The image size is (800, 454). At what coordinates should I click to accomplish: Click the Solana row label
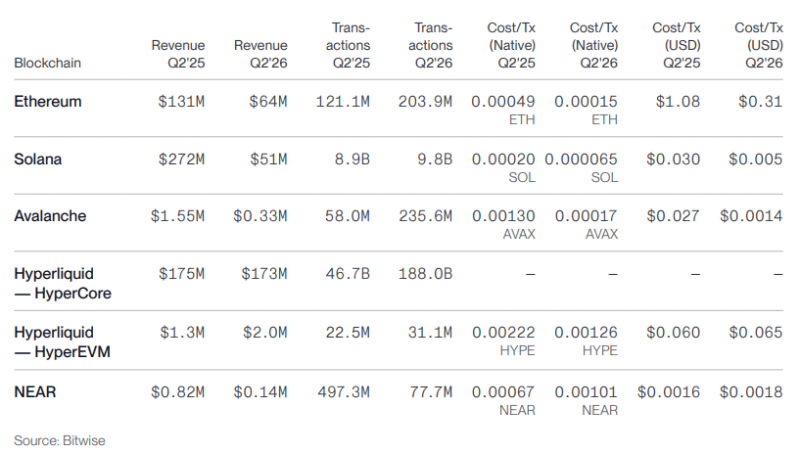click(x=38, y=159)
